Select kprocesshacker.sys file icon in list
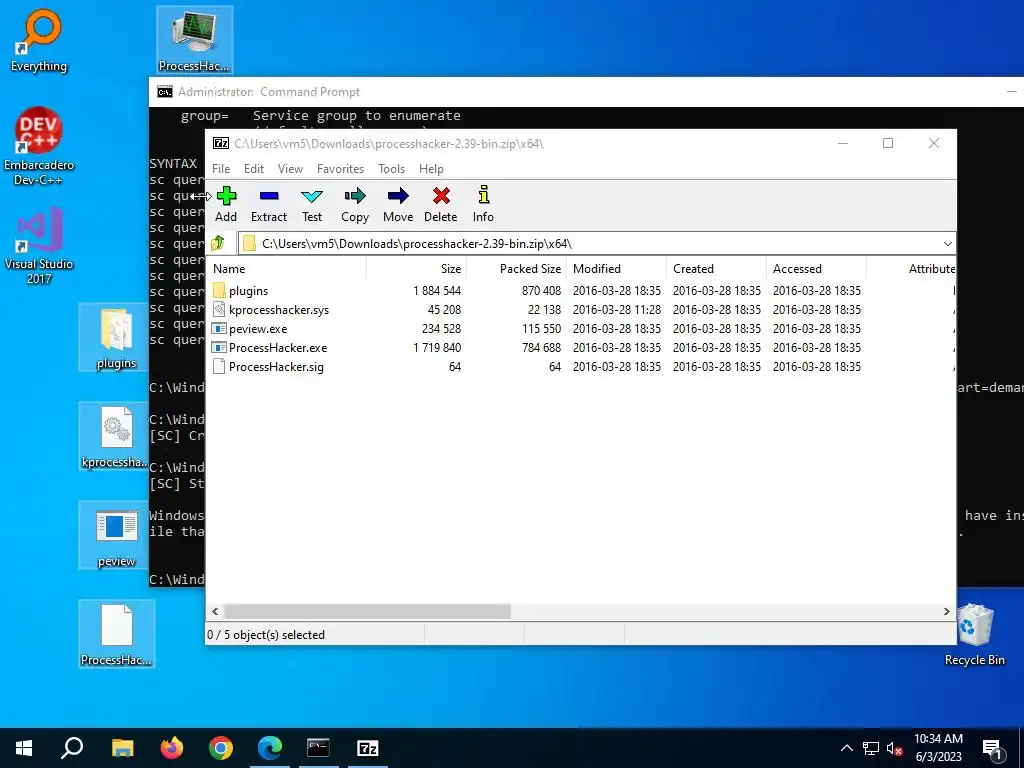This screenshot has height=768, width=1024. (219, 310)
